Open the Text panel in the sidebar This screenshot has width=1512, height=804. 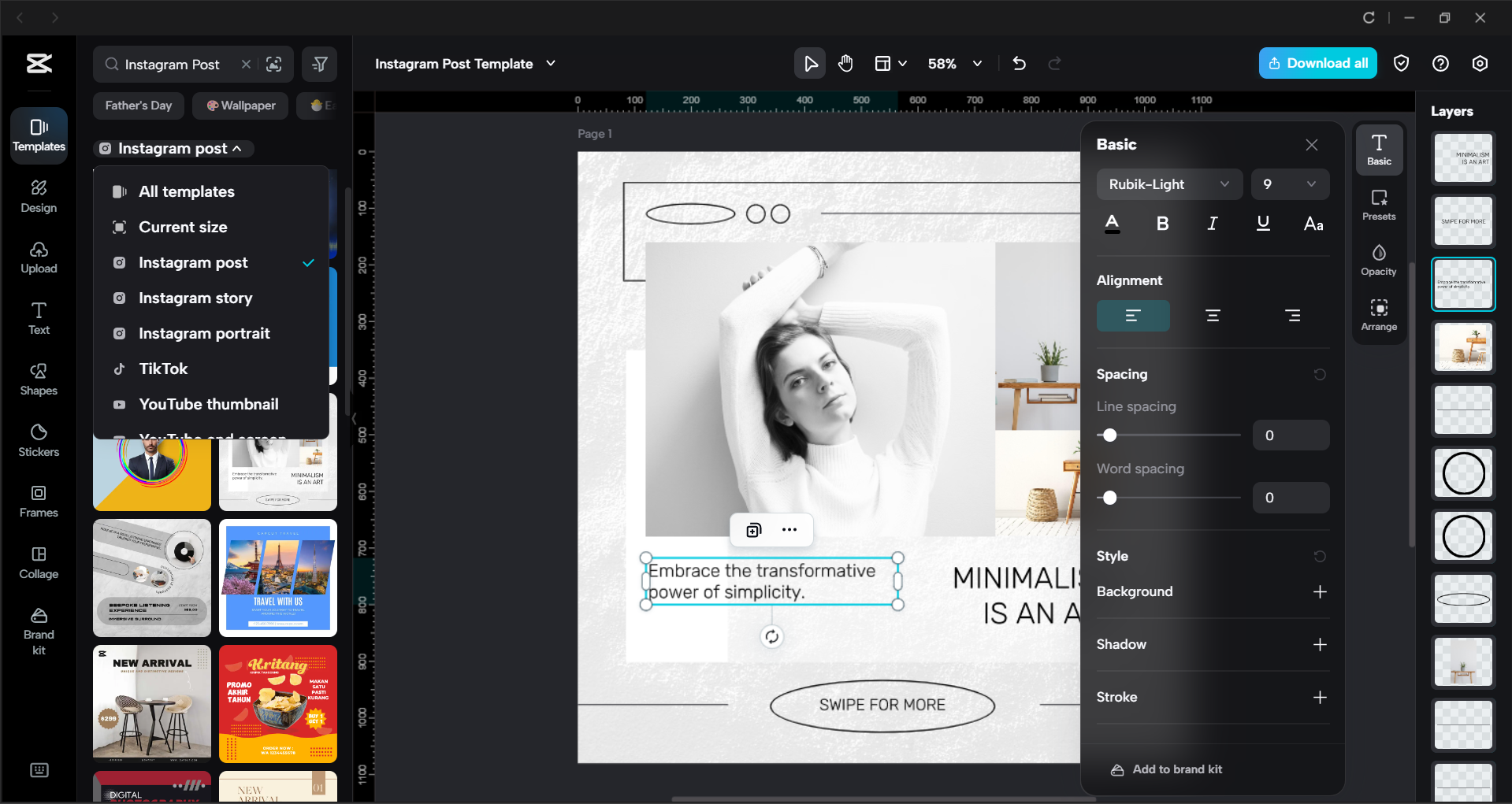[38, 317]
